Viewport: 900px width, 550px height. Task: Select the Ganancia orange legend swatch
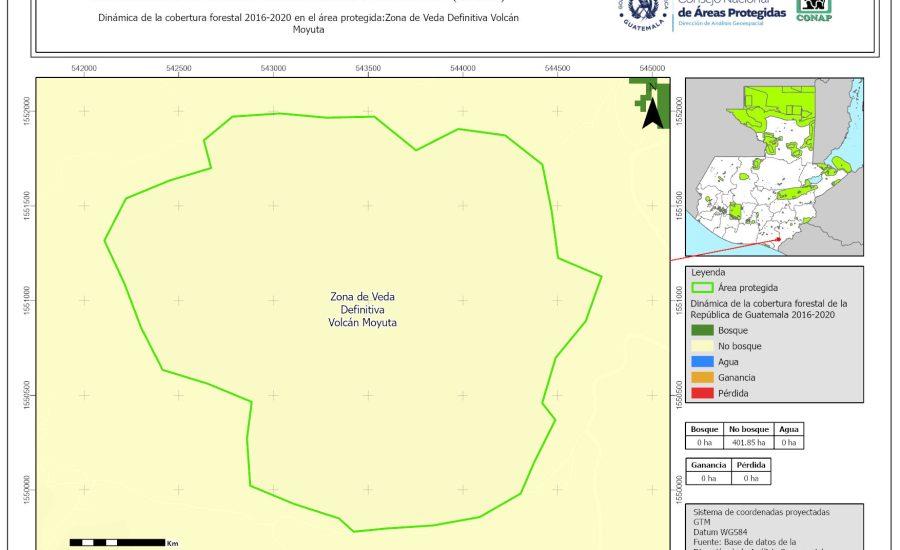click(x=702, y=377)
